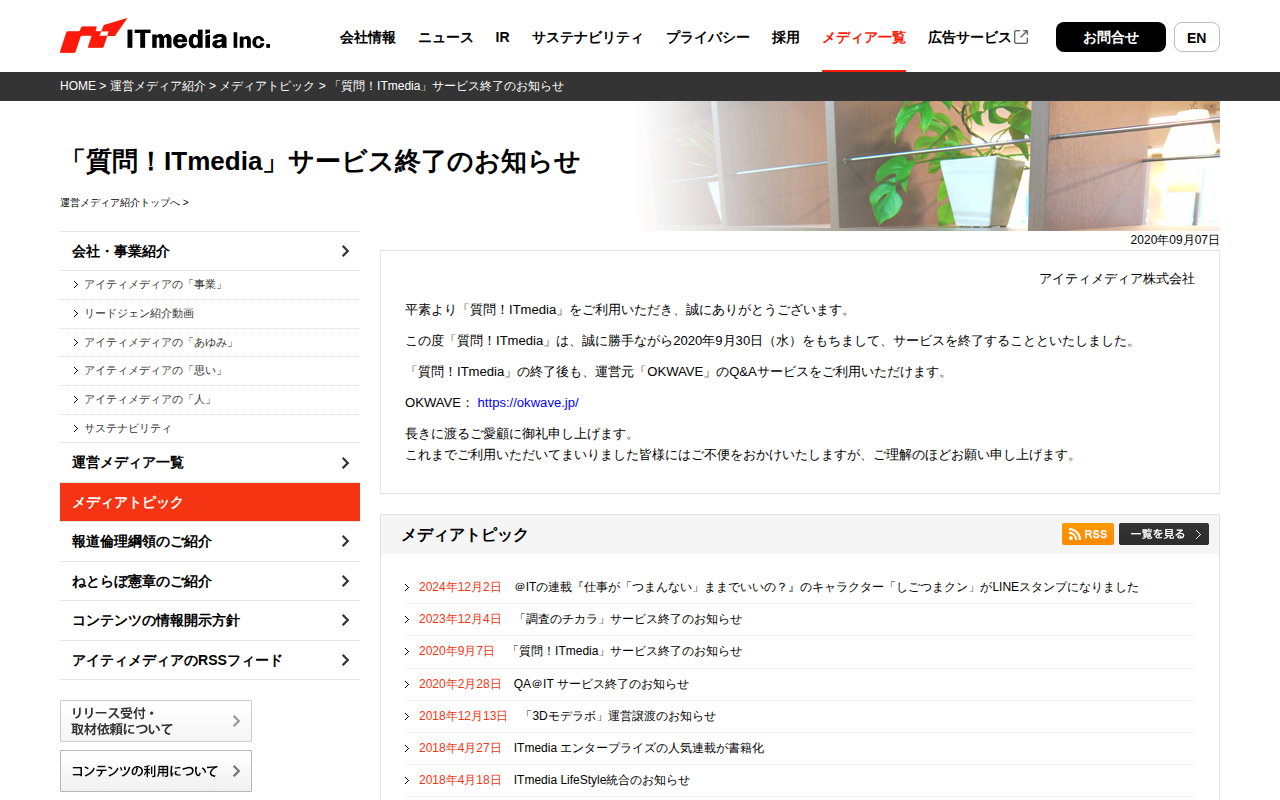Expand the コンテンツの情報開示方針 chevron
The height and width of the screenshot is (800, 1280).
[345, 621]
